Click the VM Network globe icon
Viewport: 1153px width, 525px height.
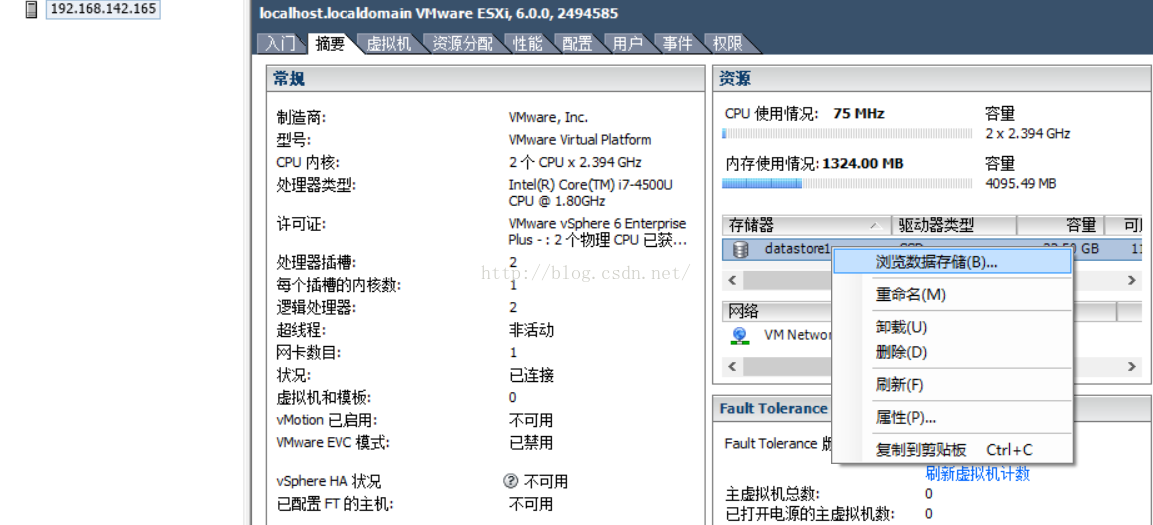point(740,335)
